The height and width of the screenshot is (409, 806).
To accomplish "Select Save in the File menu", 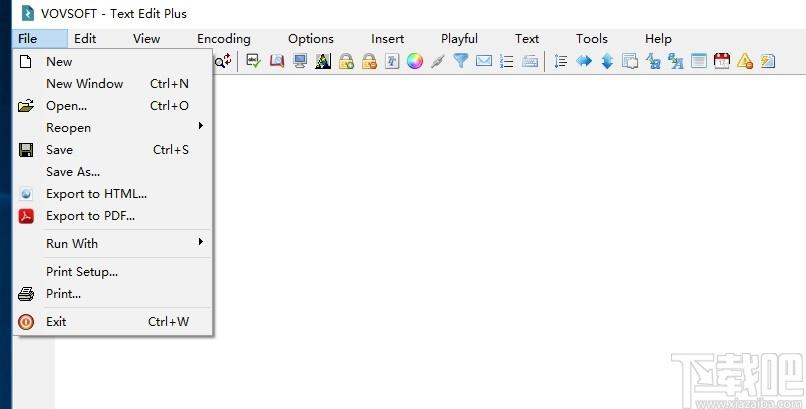I will pos(112,150).
